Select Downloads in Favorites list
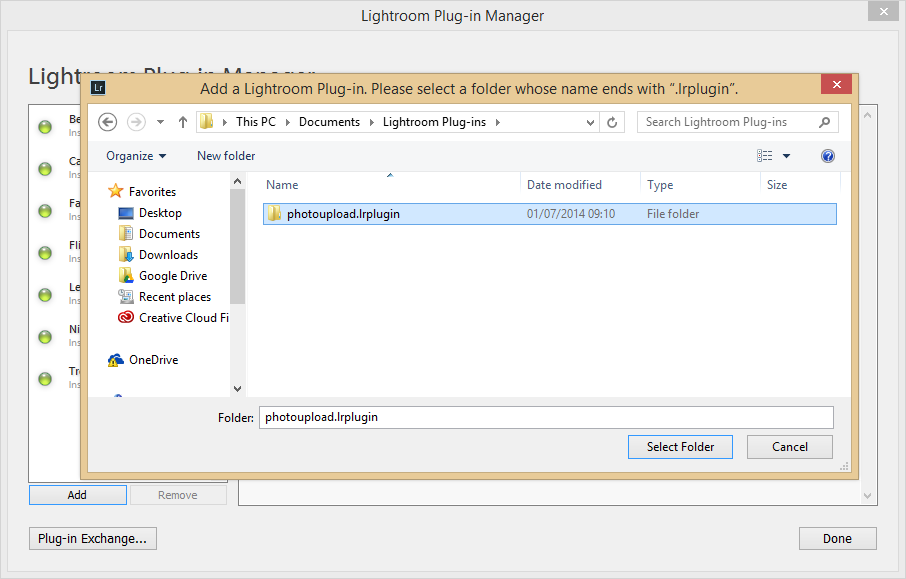 [168, 255]
